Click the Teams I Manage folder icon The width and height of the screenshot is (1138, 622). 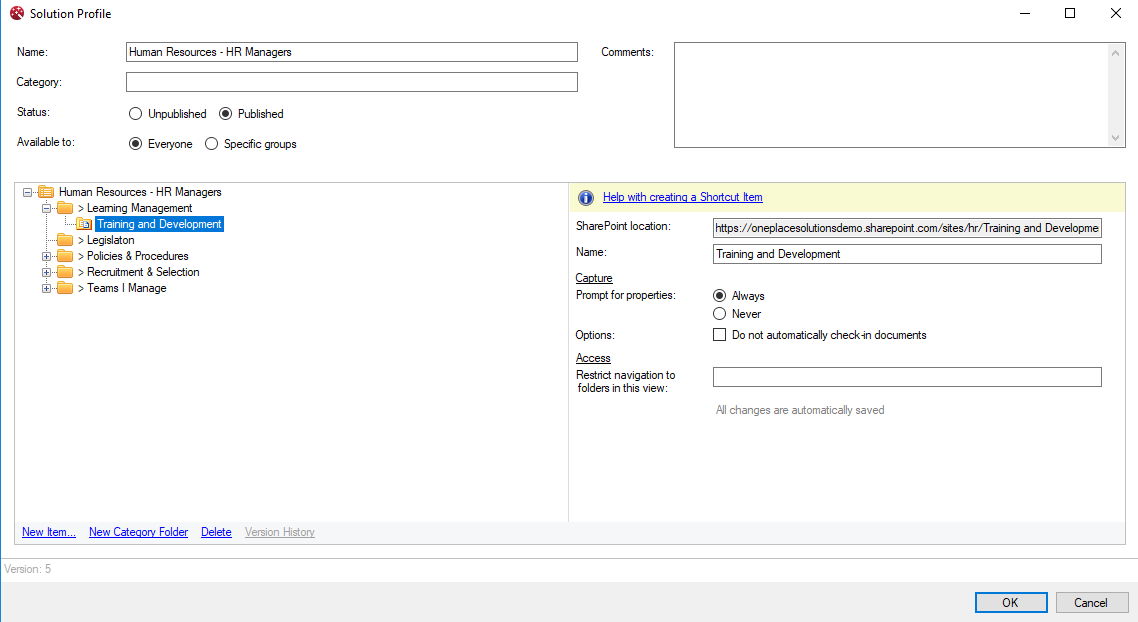pyautogui.click(x=65, y=288)
